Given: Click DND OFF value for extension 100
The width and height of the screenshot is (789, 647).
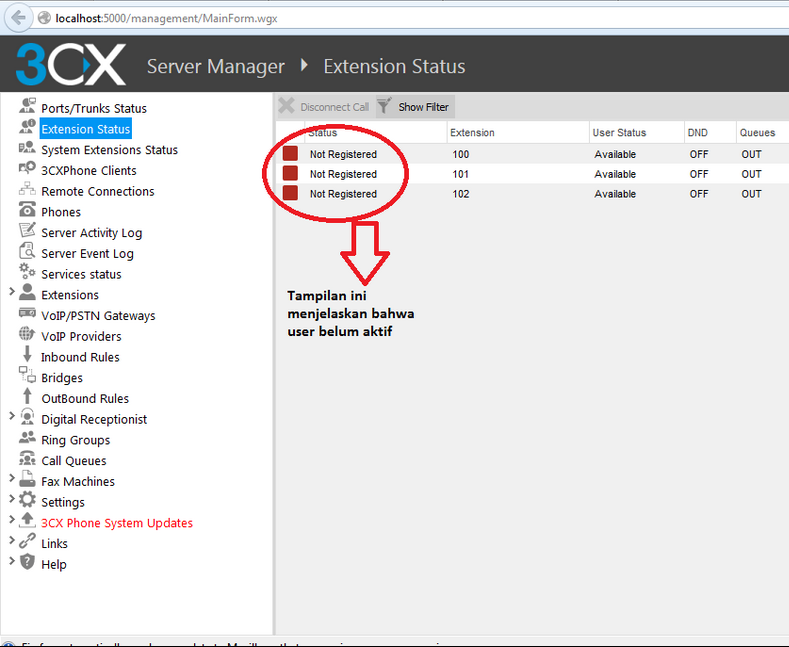Looking at the screenshot, I should click(699, 154).
